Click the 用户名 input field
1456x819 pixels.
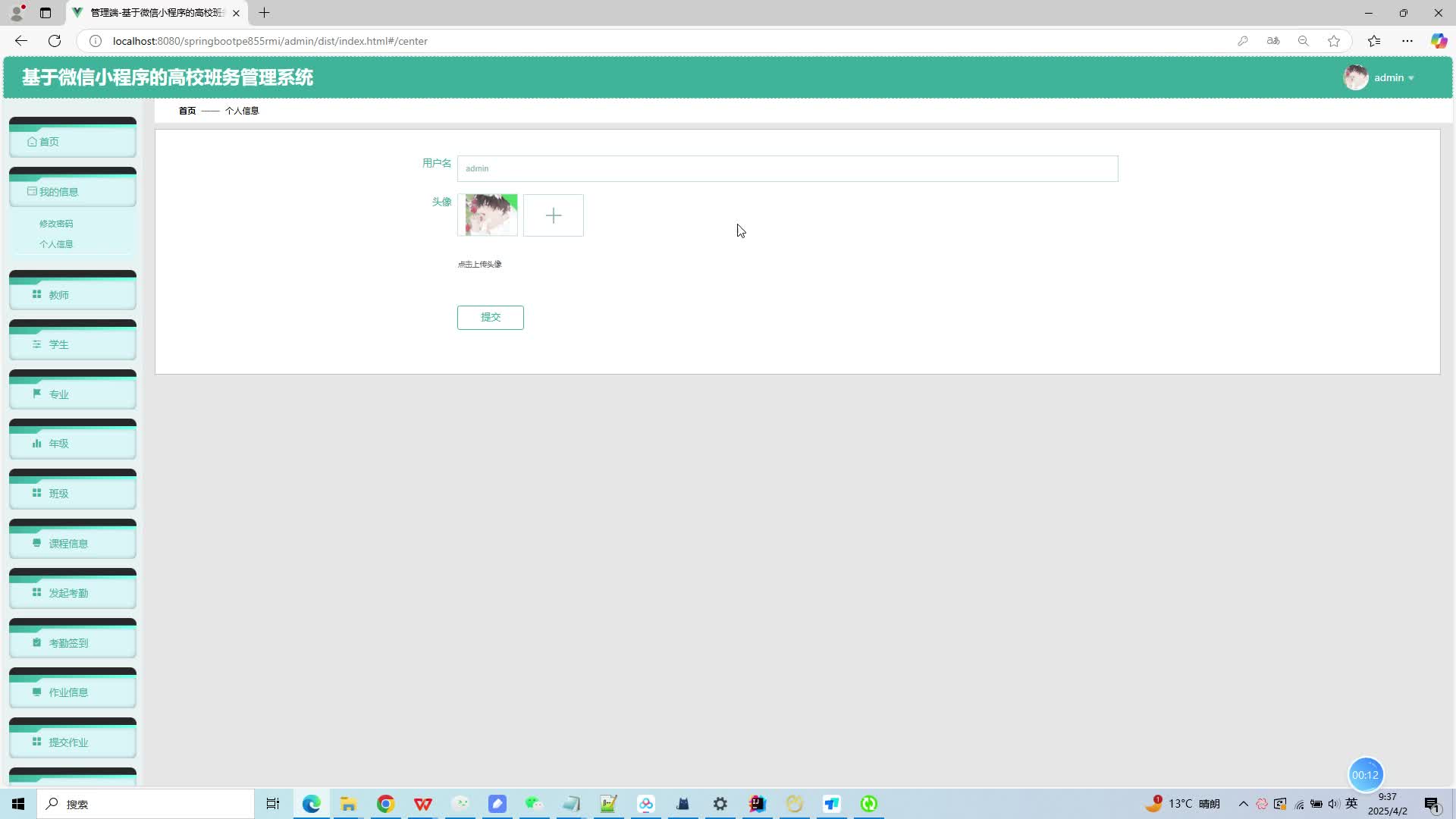point(786,168)
